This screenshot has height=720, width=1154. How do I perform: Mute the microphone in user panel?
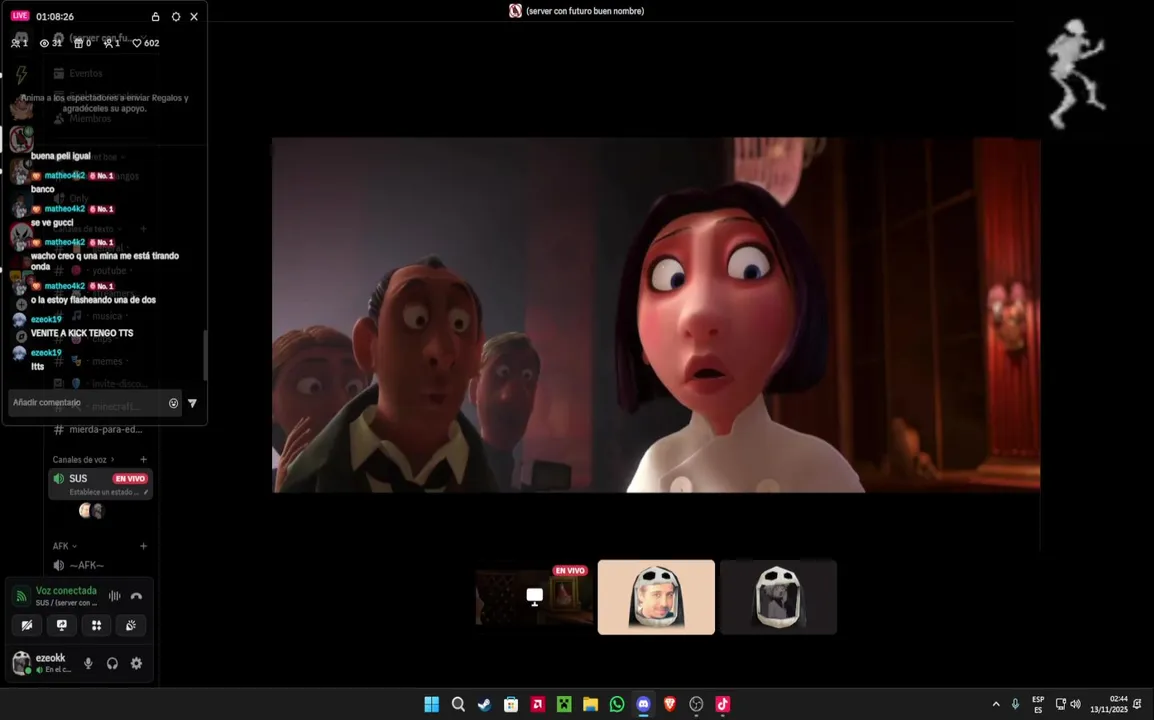[x=88, y=663]
